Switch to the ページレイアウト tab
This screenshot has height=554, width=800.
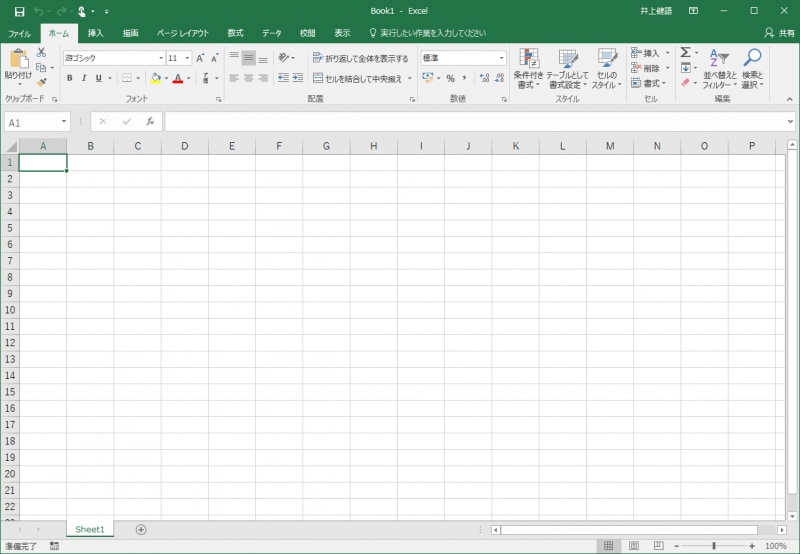pyautogui.click(x=183, y=33)
